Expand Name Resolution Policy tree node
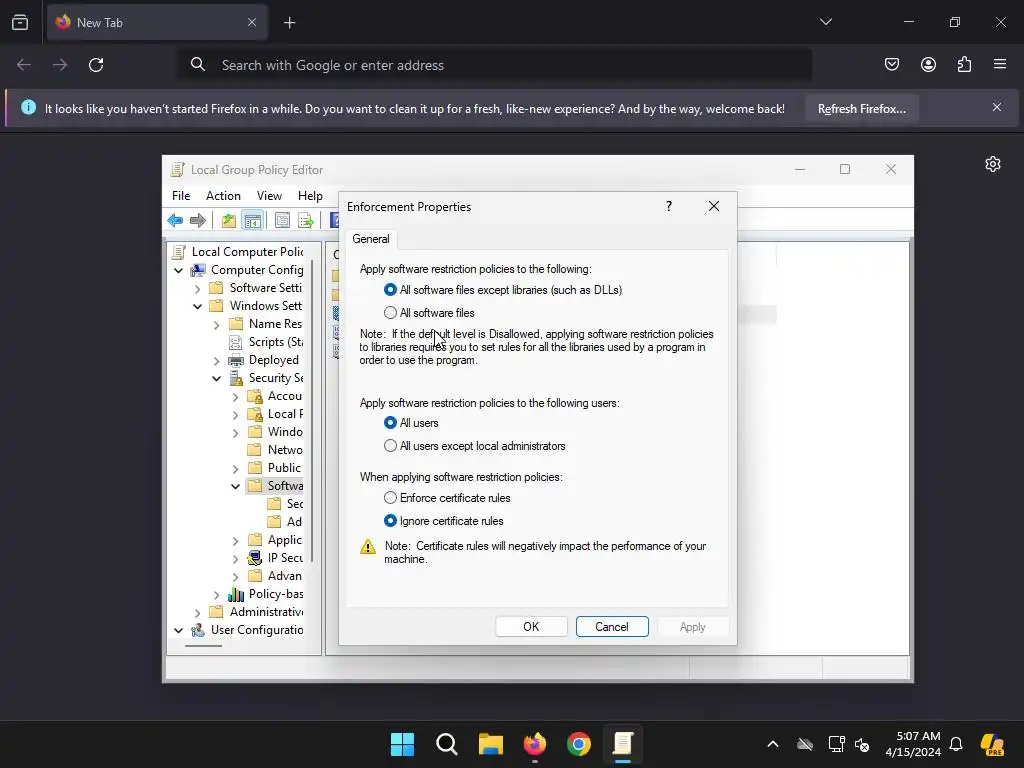 click(216, 324)
